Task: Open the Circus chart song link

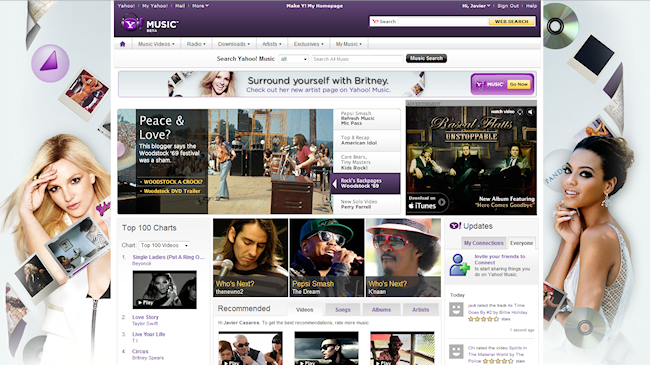Action: pos(140,351)
